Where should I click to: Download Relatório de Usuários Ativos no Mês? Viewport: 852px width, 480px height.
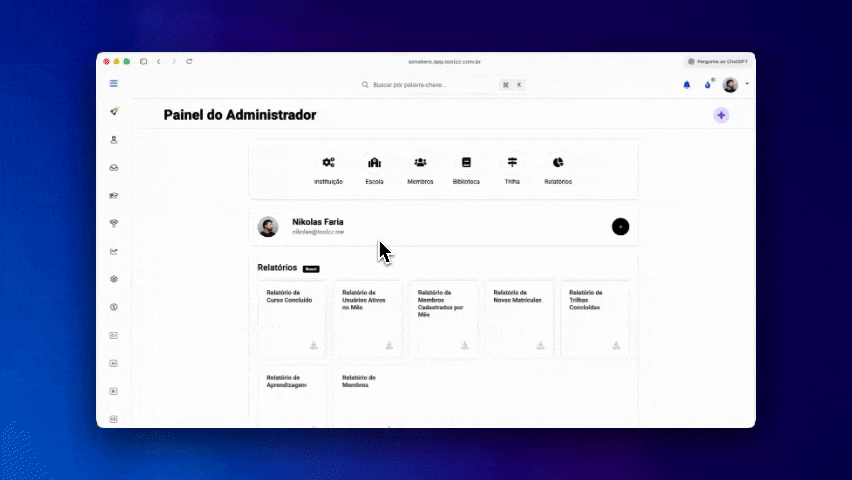389,345
